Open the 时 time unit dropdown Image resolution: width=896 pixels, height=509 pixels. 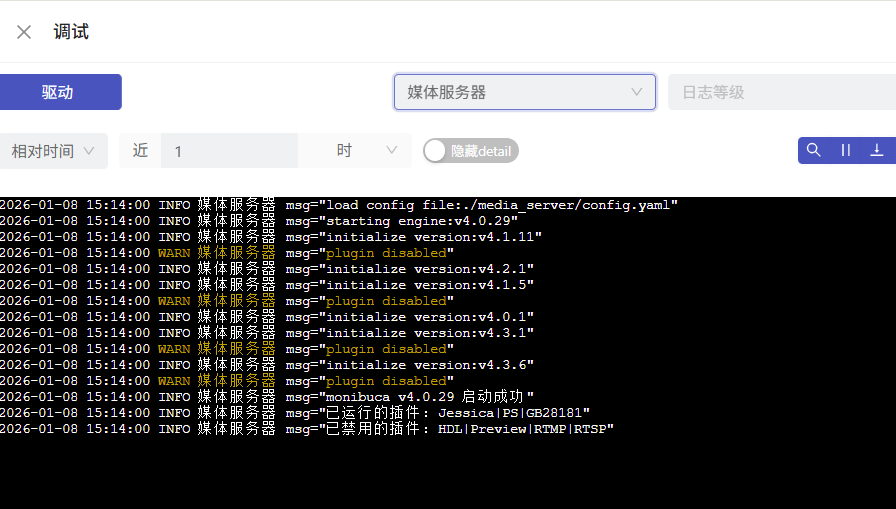tap(367, 151)
